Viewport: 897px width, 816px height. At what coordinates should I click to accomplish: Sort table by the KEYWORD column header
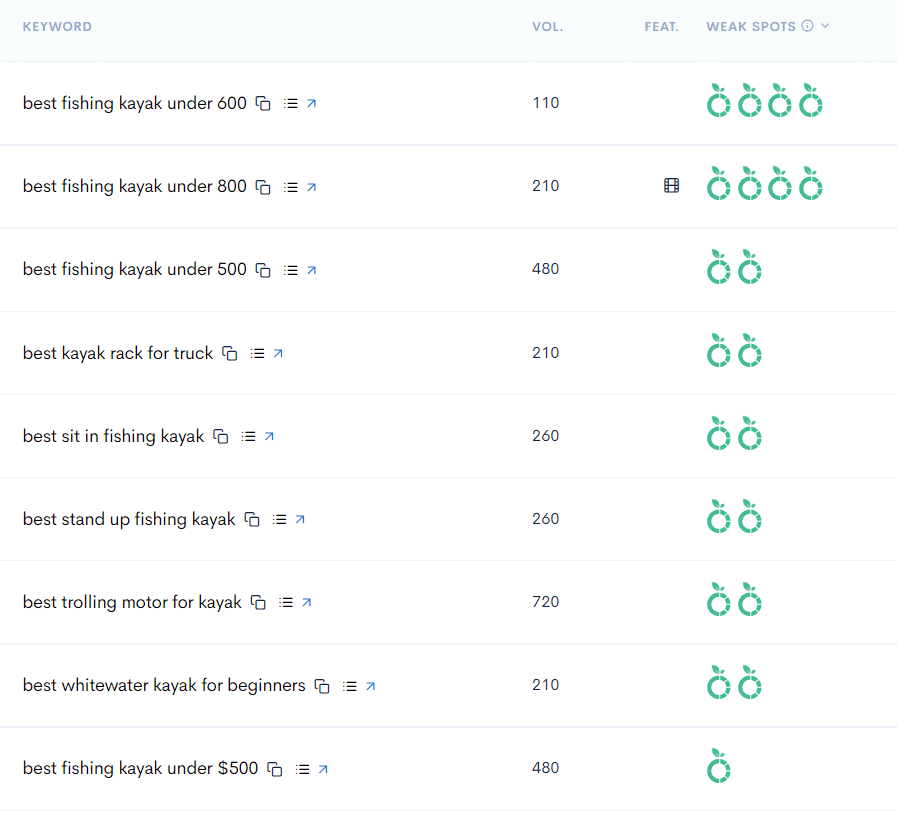[x=57, y=26]
